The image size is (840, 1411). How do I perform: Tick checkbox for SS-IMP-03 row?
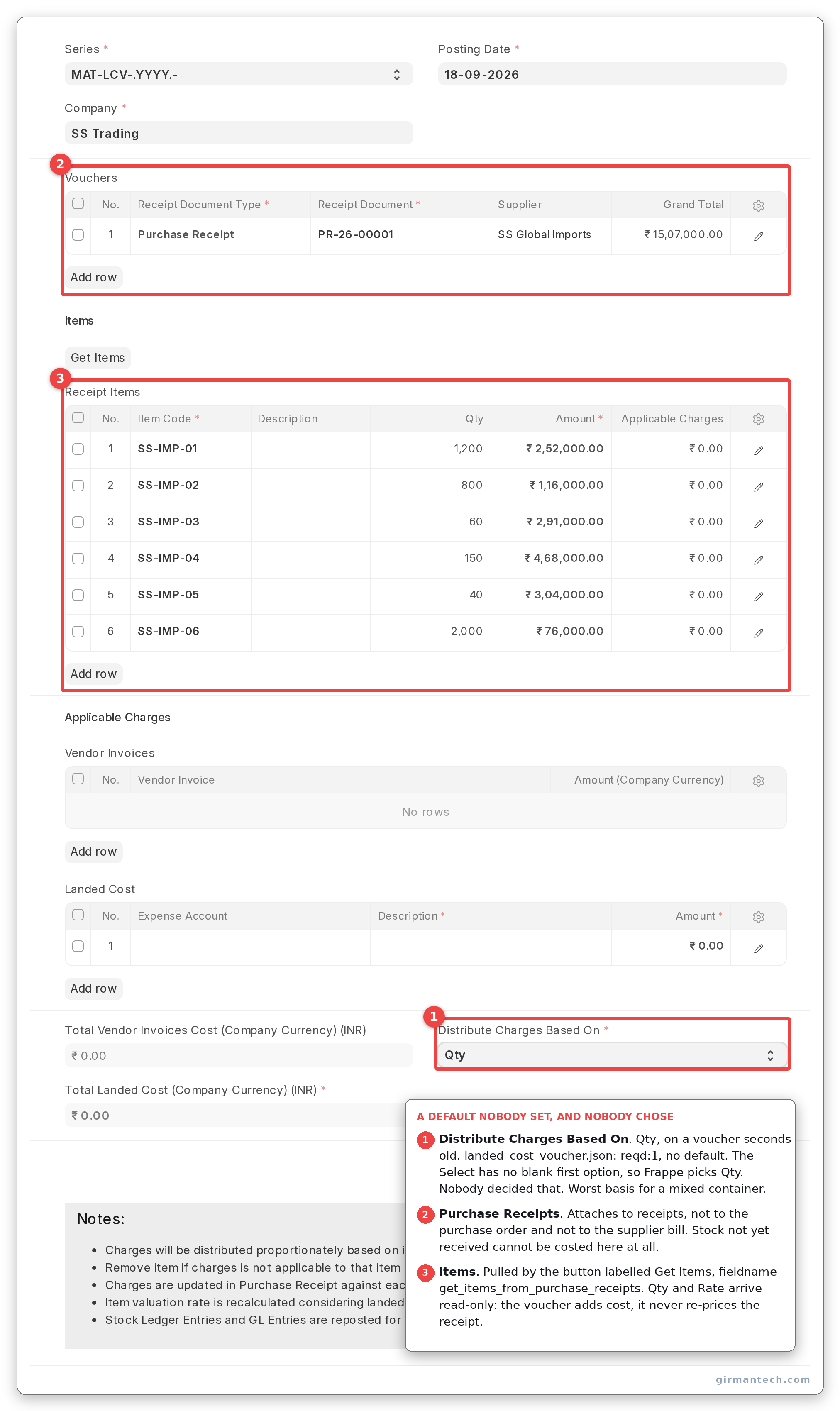pos(78,521)
